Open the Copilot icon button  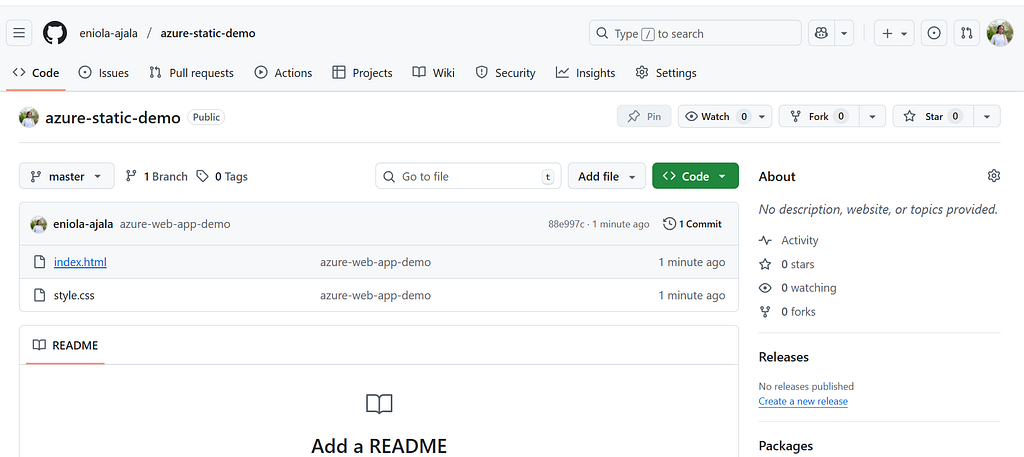click(821, 33)
